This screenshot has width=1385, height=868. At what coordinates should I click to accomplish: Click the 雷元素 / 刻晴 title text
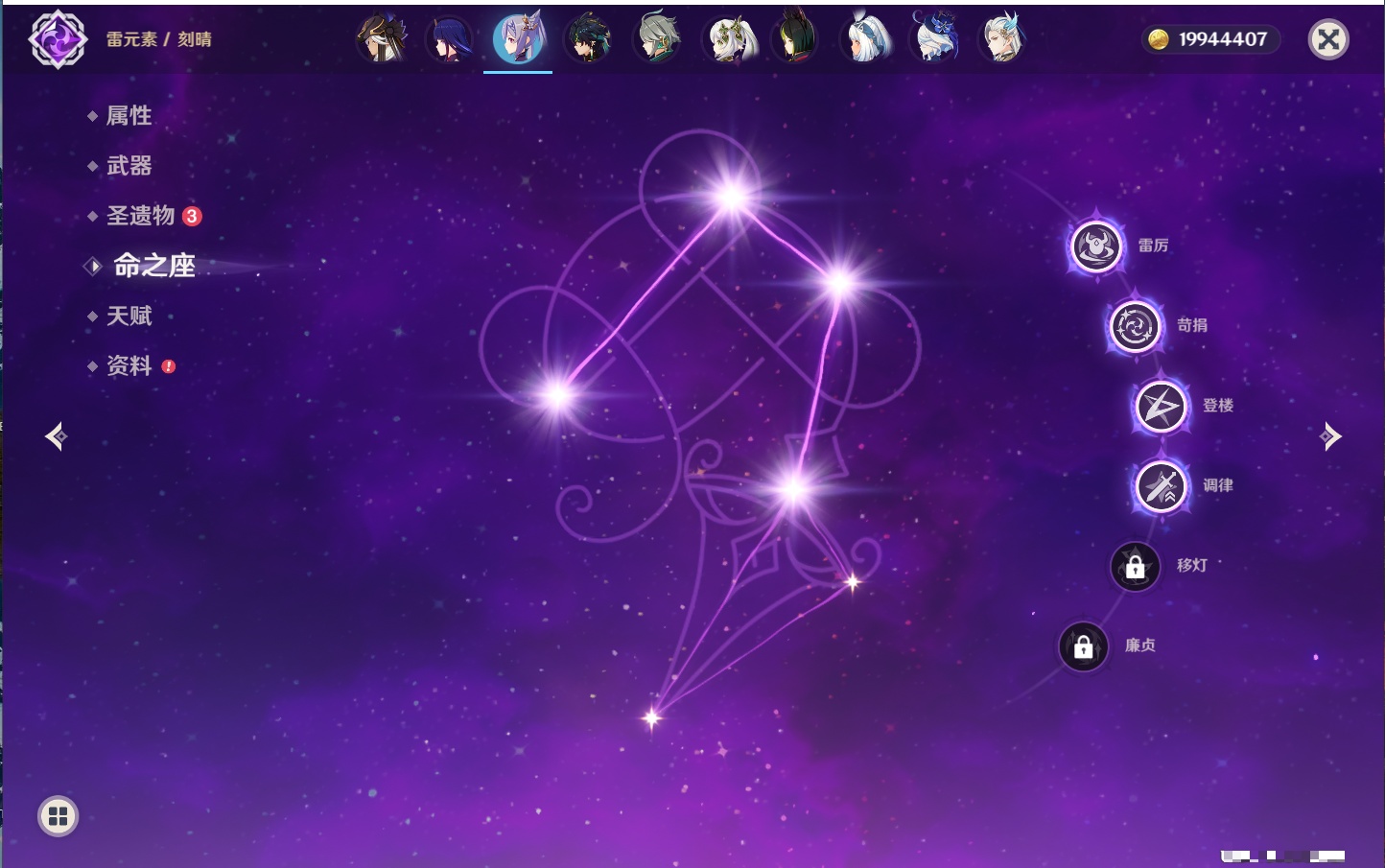tap(159, 39)
